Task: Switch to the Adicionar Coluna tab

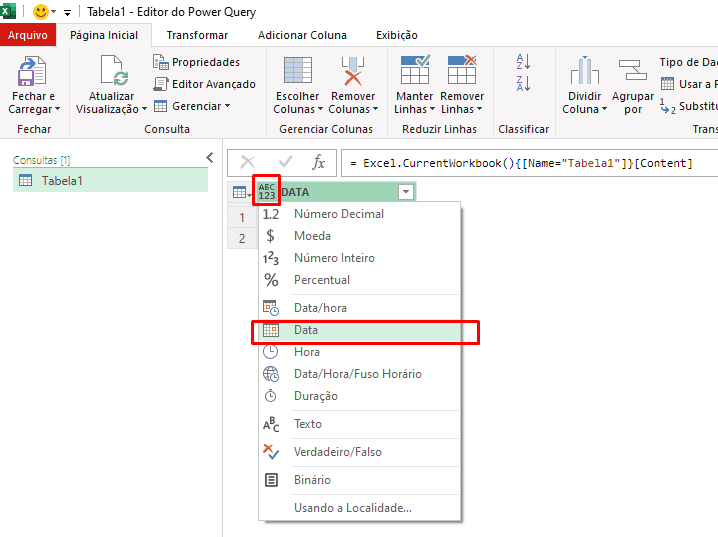Action: (x=302, y=35)
